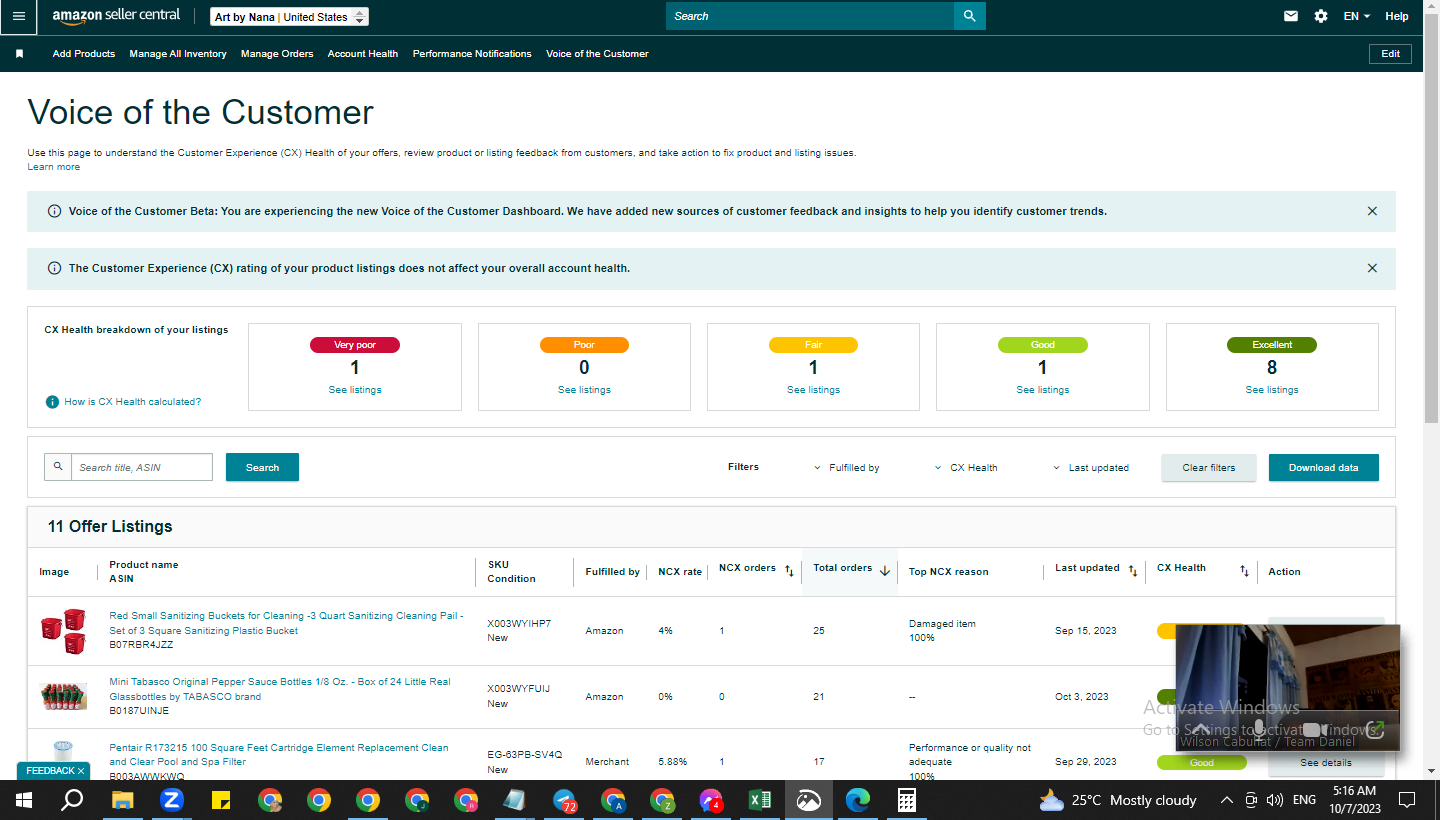
Task: Open Sticky Notes from the taskbar
Action: tap(221, 800)
